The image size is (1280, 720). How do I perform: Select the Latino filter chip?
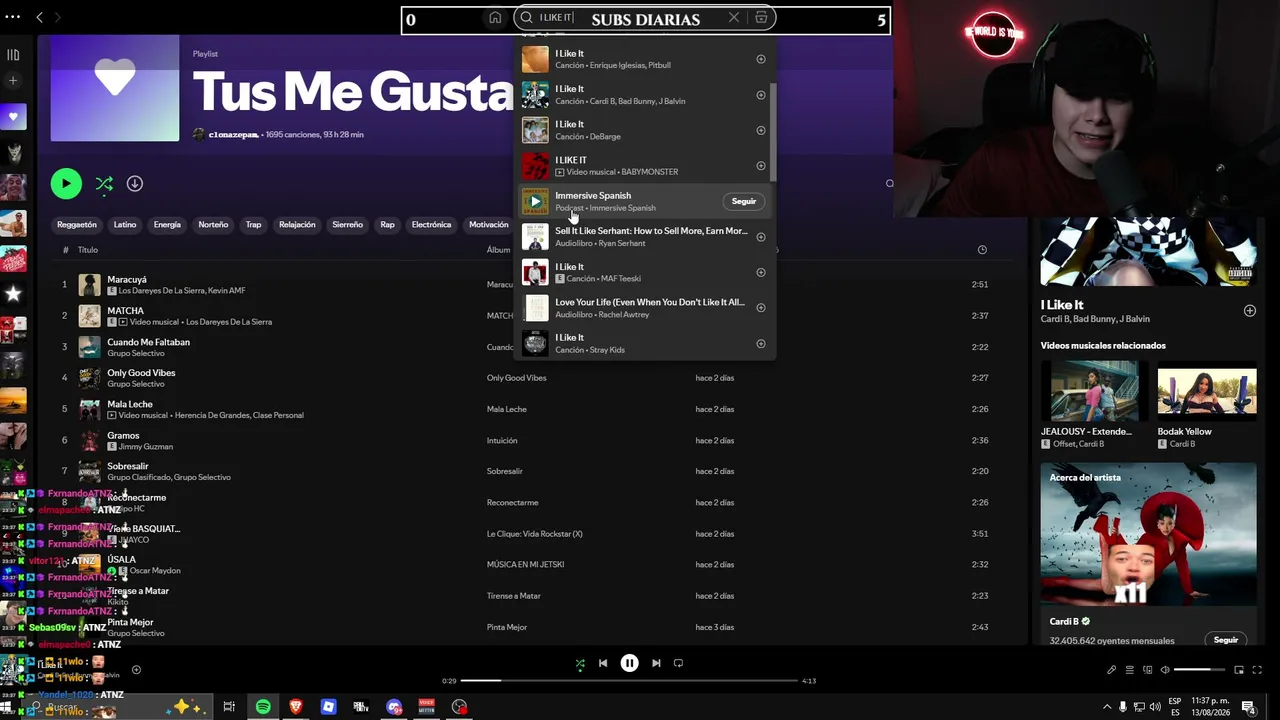tap(125, 225)
